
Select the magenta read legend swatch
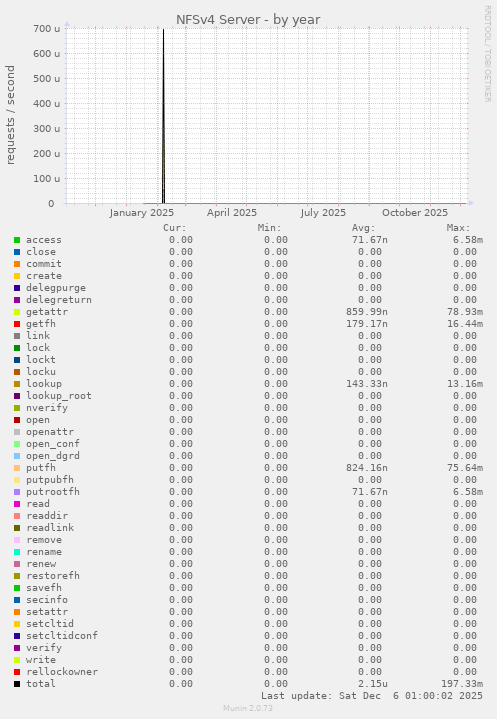pos(17,504)
